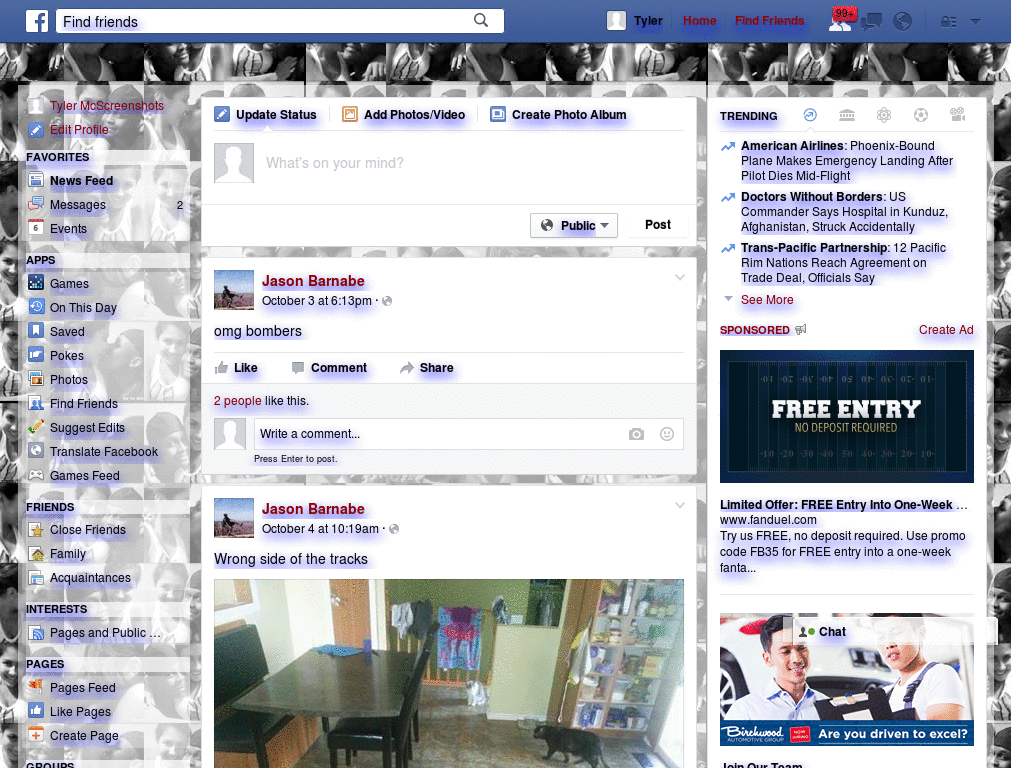Open the first Jason Barnabe post options chevron
Viewport: 1024px width, 768px height.
[x=680, y=278]
